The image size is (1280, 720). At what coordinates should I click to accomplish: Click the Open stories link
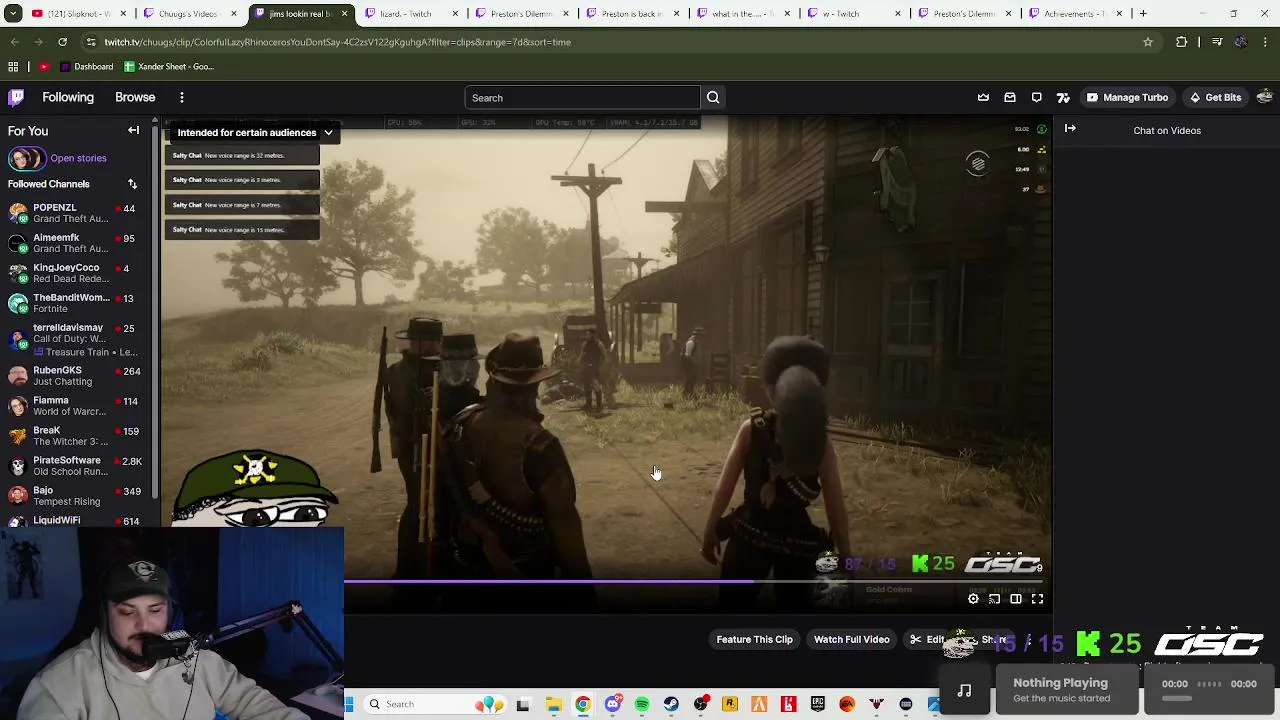click(x=78, y=158)
